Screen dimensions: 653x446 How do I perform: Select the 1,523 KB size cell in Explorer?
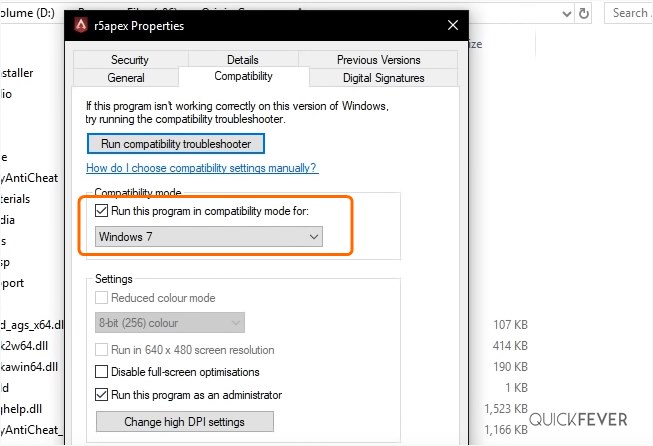506,409
